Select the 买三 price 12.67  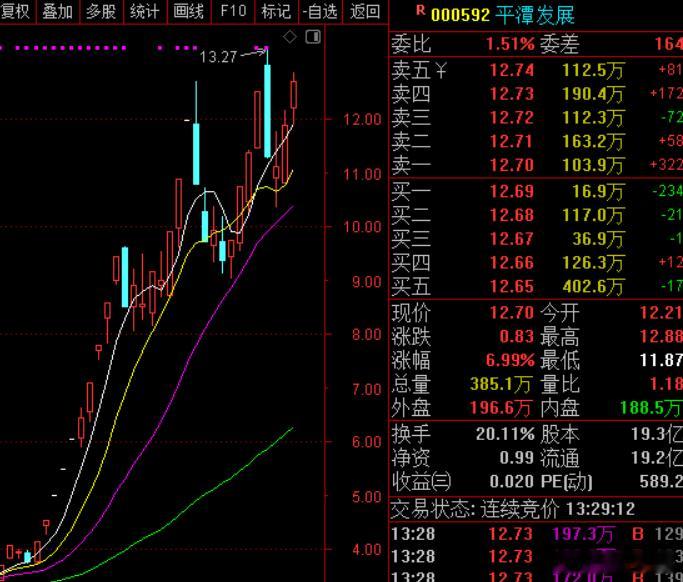(512, 239)
